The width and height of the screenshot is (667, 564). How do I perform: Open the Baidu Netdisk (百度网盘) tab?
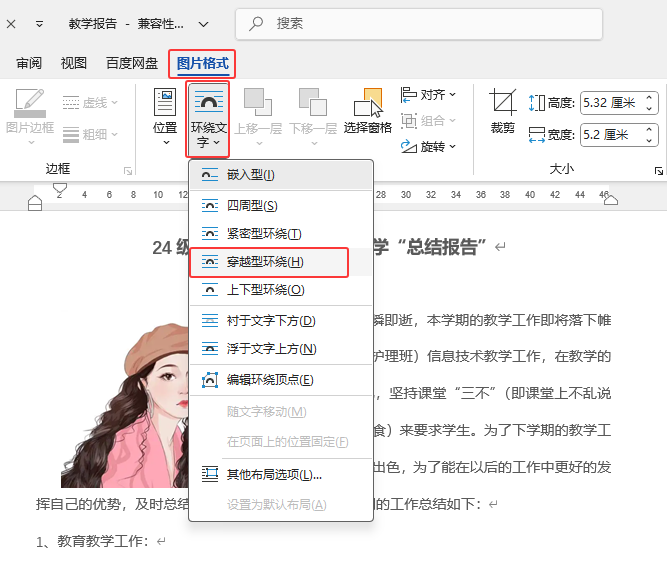[132, 63]
